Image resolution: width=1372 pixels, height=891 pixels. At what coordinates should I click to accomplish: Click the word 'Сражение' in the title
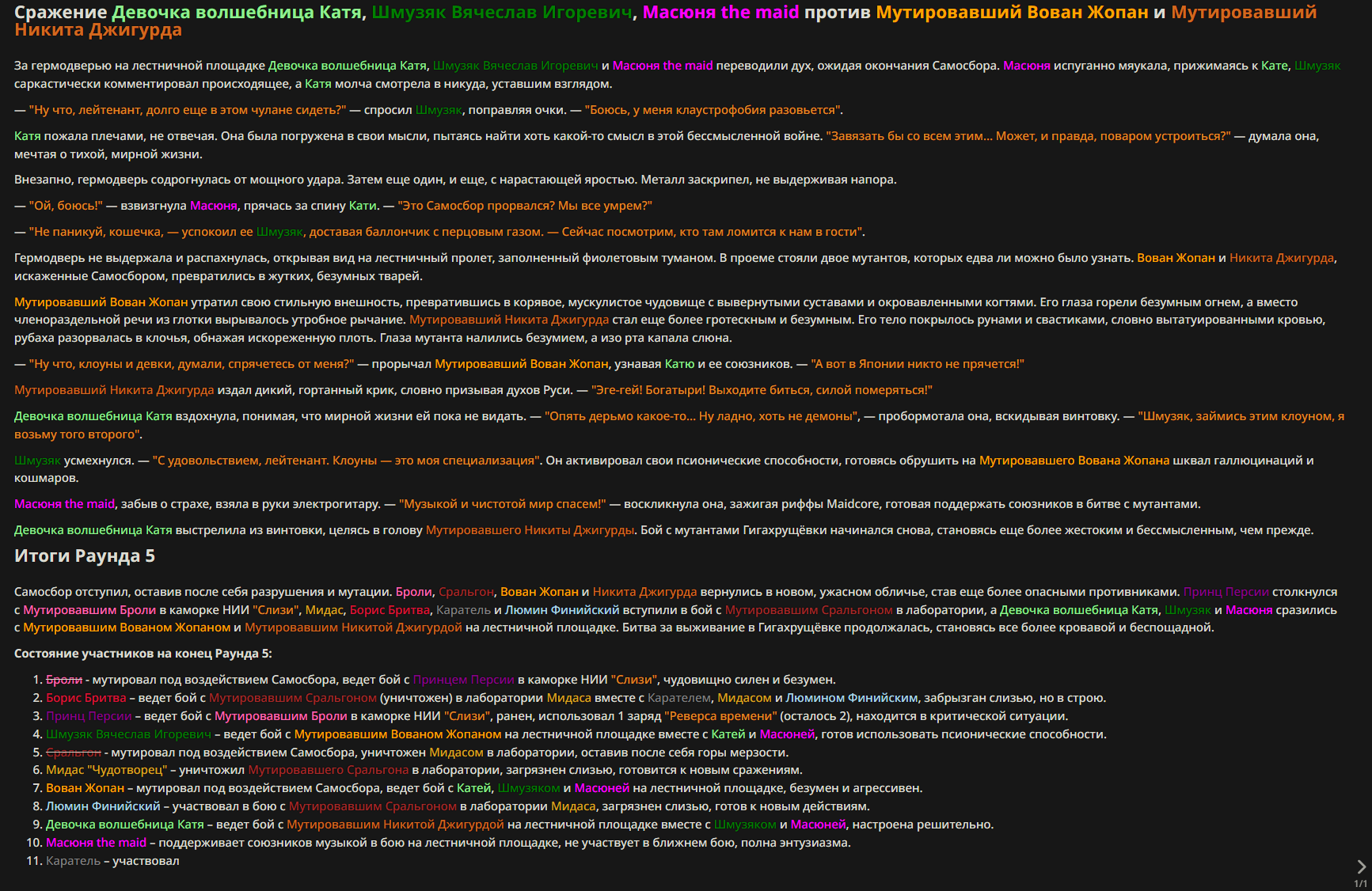[x=61, y=13]
